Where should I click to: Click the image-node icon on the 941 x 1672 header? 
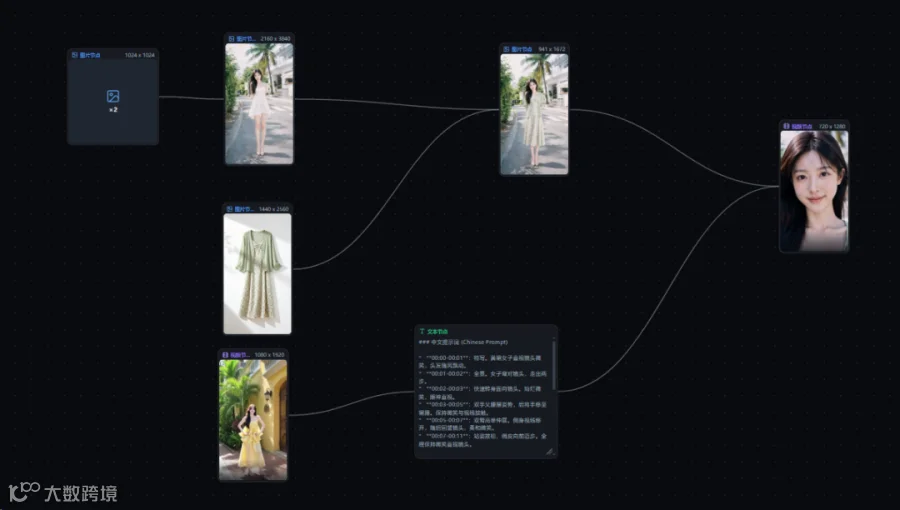506,49
